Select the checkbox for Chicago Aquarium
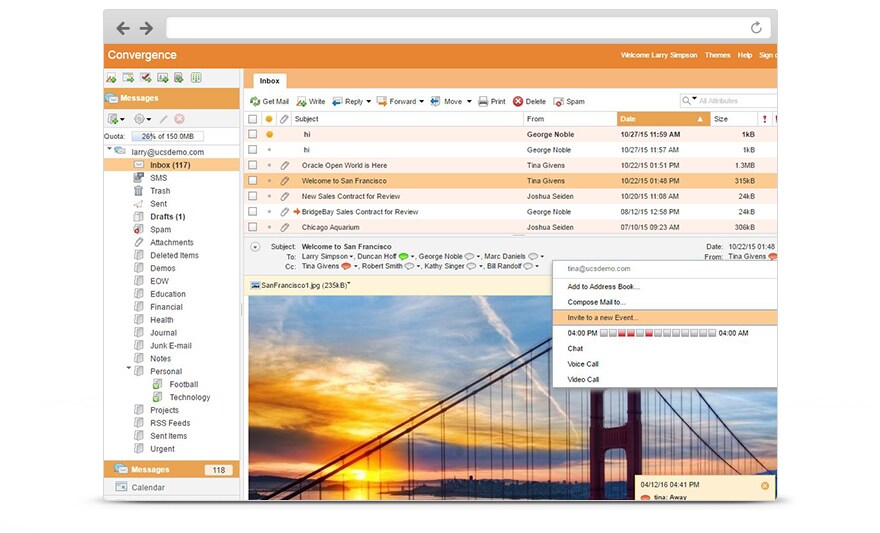This screenshot has height=533, width=880. [x=253, y=227]
